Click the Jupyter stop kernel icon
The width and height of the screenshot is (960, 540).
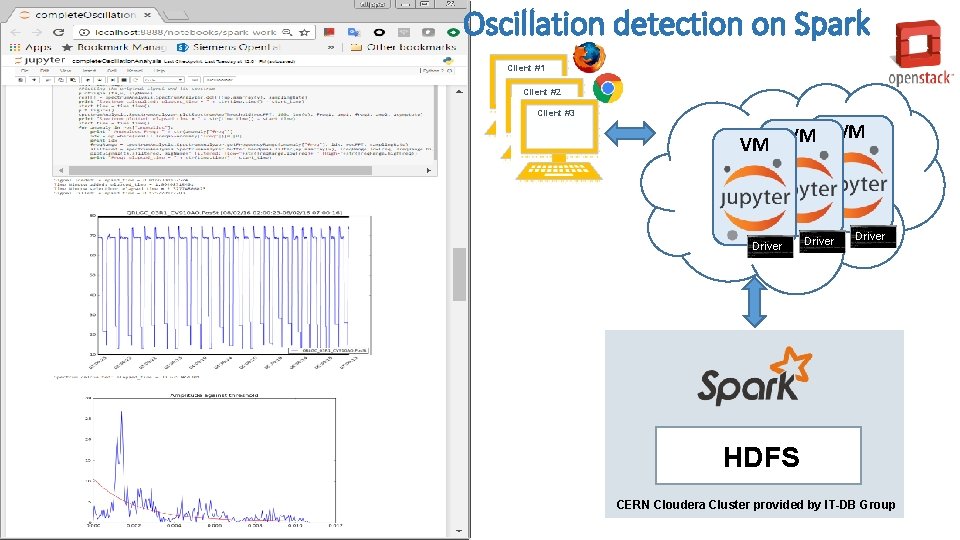click(x=124, y=80)
